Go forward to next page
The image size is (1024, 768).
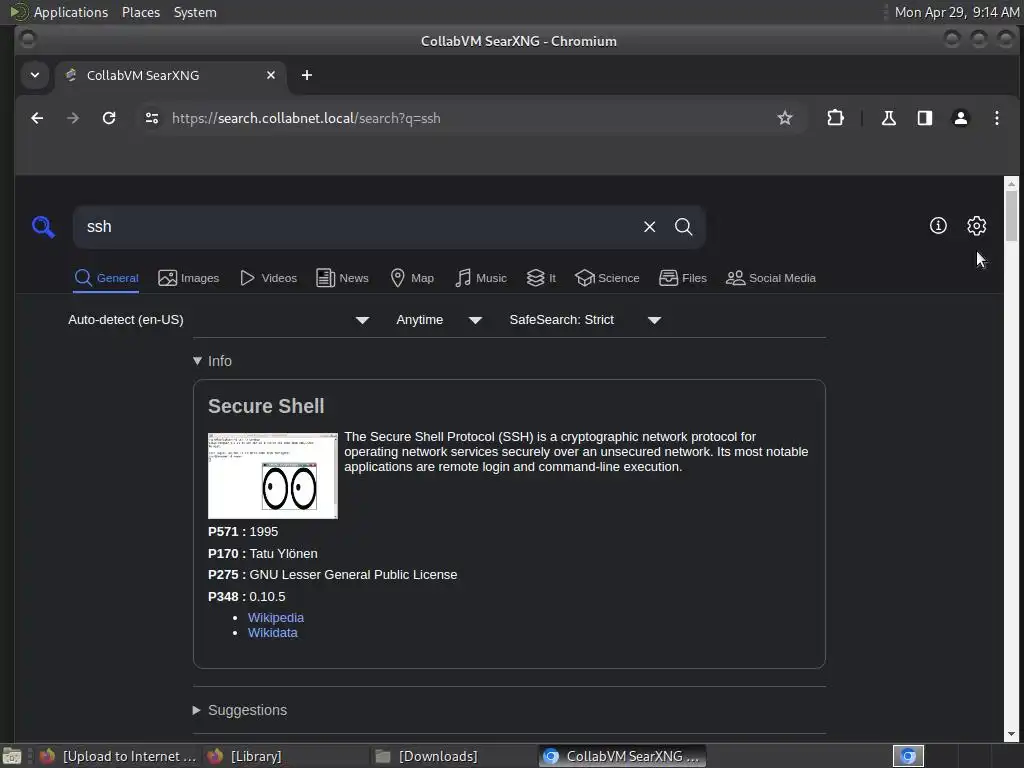73,118
